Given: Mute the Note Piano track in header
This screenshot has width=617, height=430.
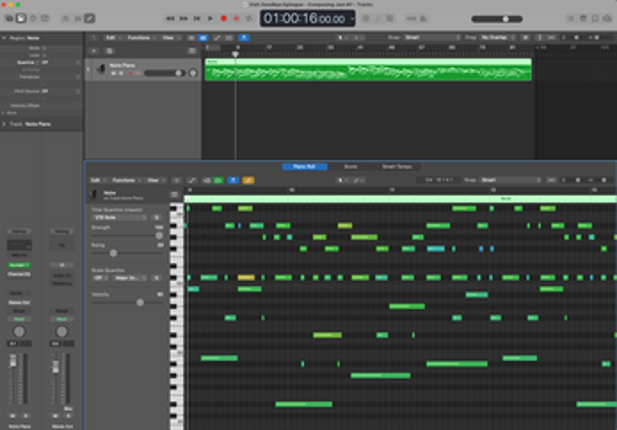Looking at the screenshot, I should click(114, 73).
